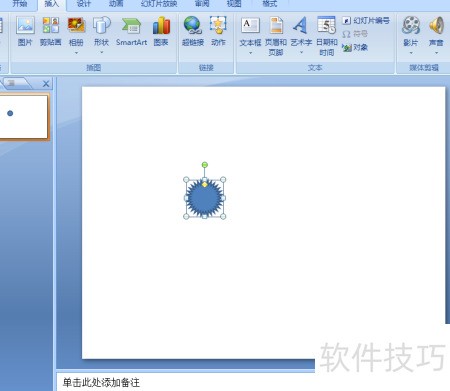Expand the 相册 photo album dropdown
The image size is (450, 391).
tap(76, 53)
